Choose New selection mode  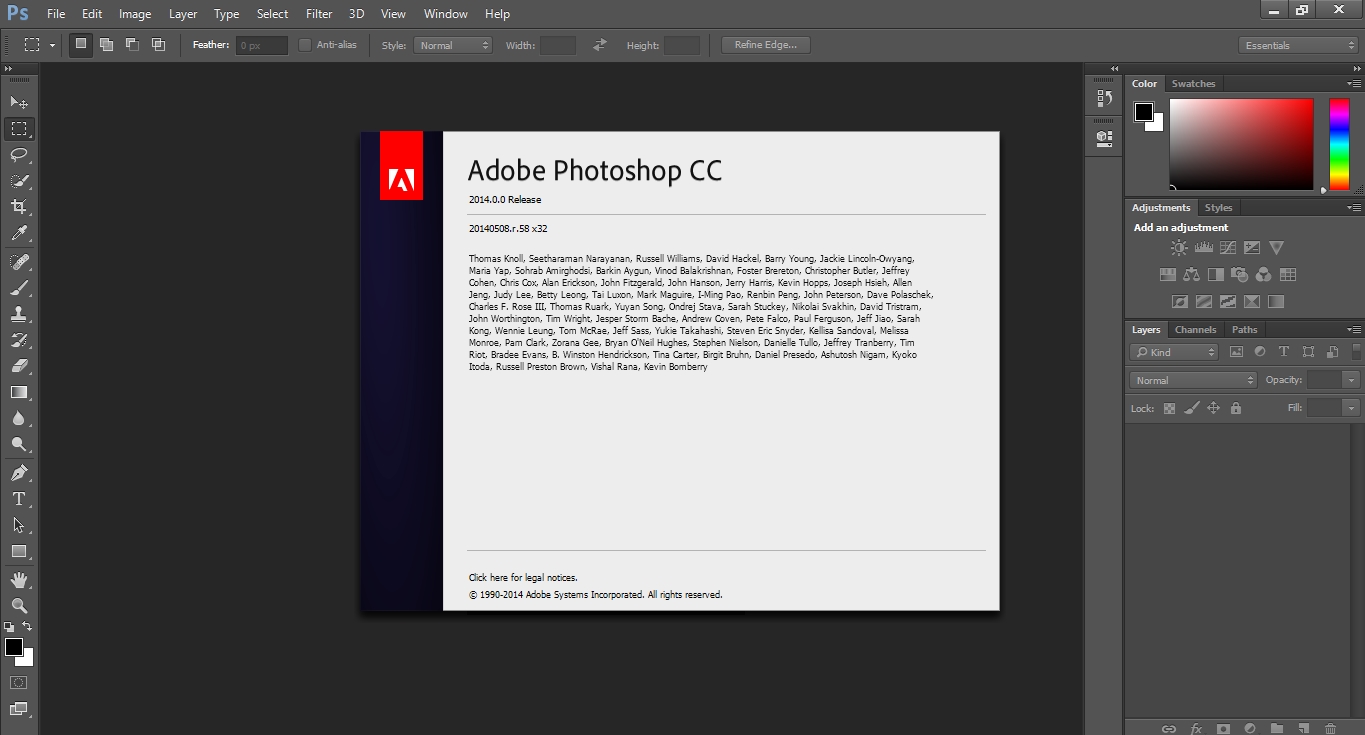pyautogui.click(x=81, y=45)
